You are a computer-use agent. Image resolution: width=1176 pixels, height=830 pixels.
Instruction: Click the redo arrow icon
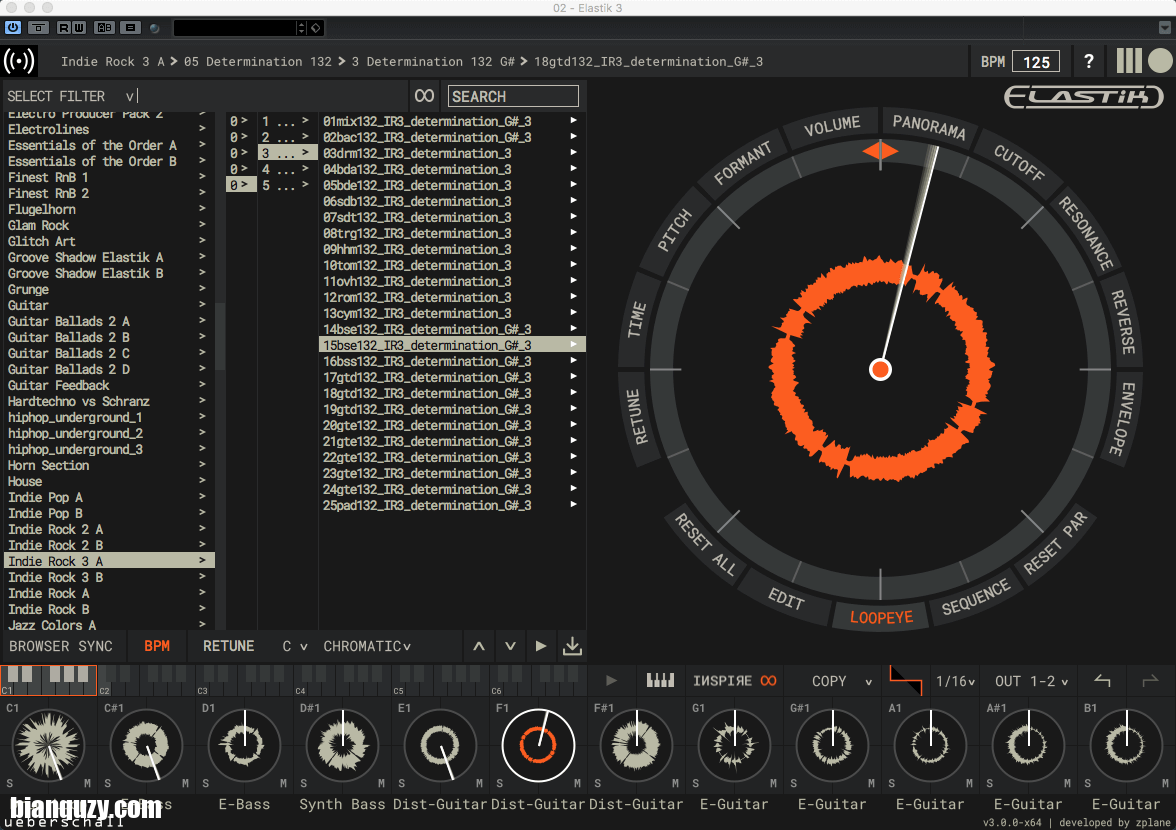coord(1150,681)
